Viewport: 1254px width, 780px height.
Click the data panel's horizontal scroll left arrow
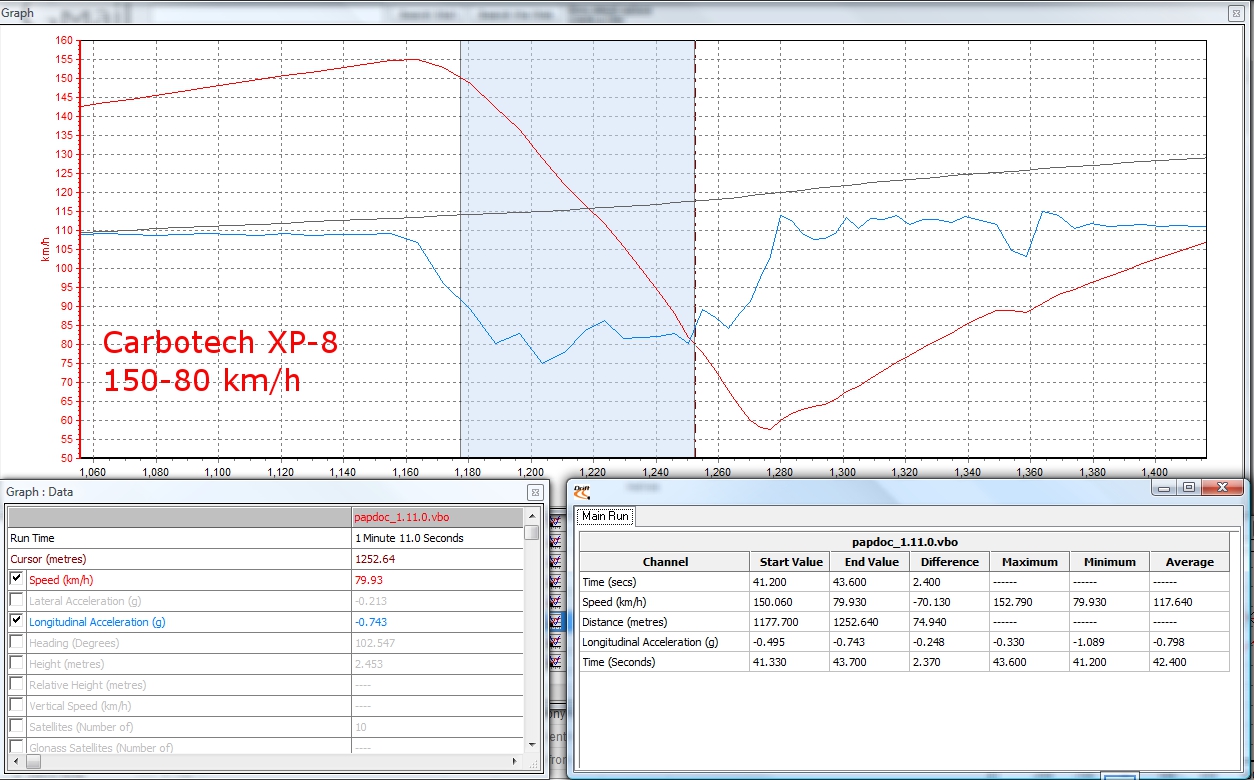15,761
